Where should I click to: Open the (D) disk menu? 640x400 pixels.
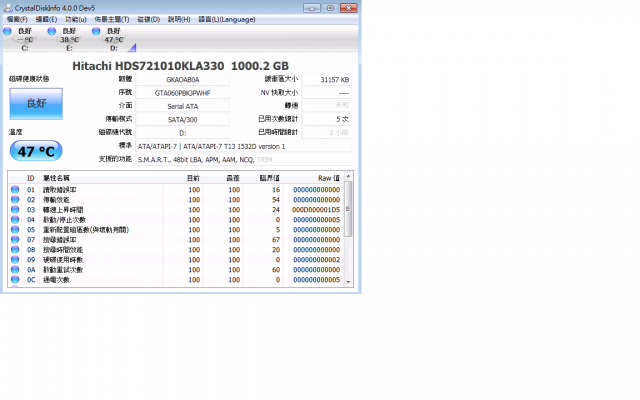coord(149,19)
